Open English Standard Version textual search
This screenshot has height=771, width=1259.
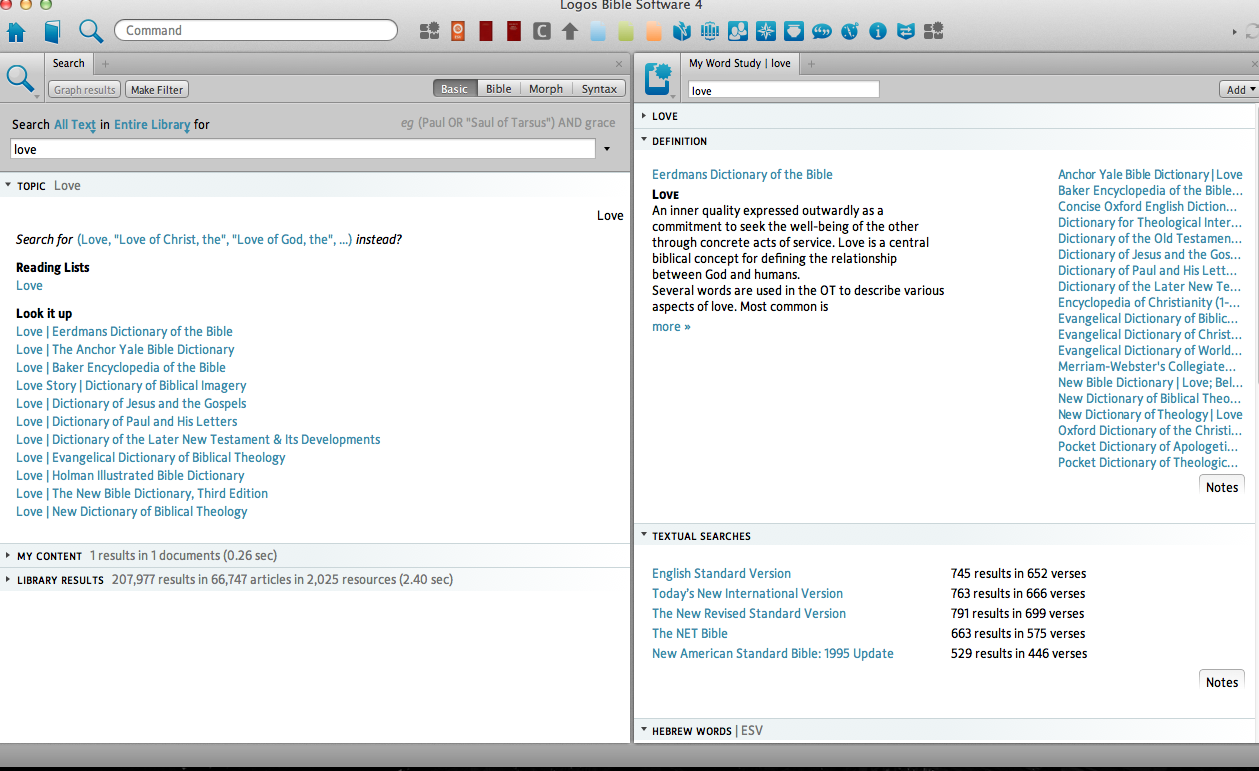pyautogui.click(x=721, y=574)
